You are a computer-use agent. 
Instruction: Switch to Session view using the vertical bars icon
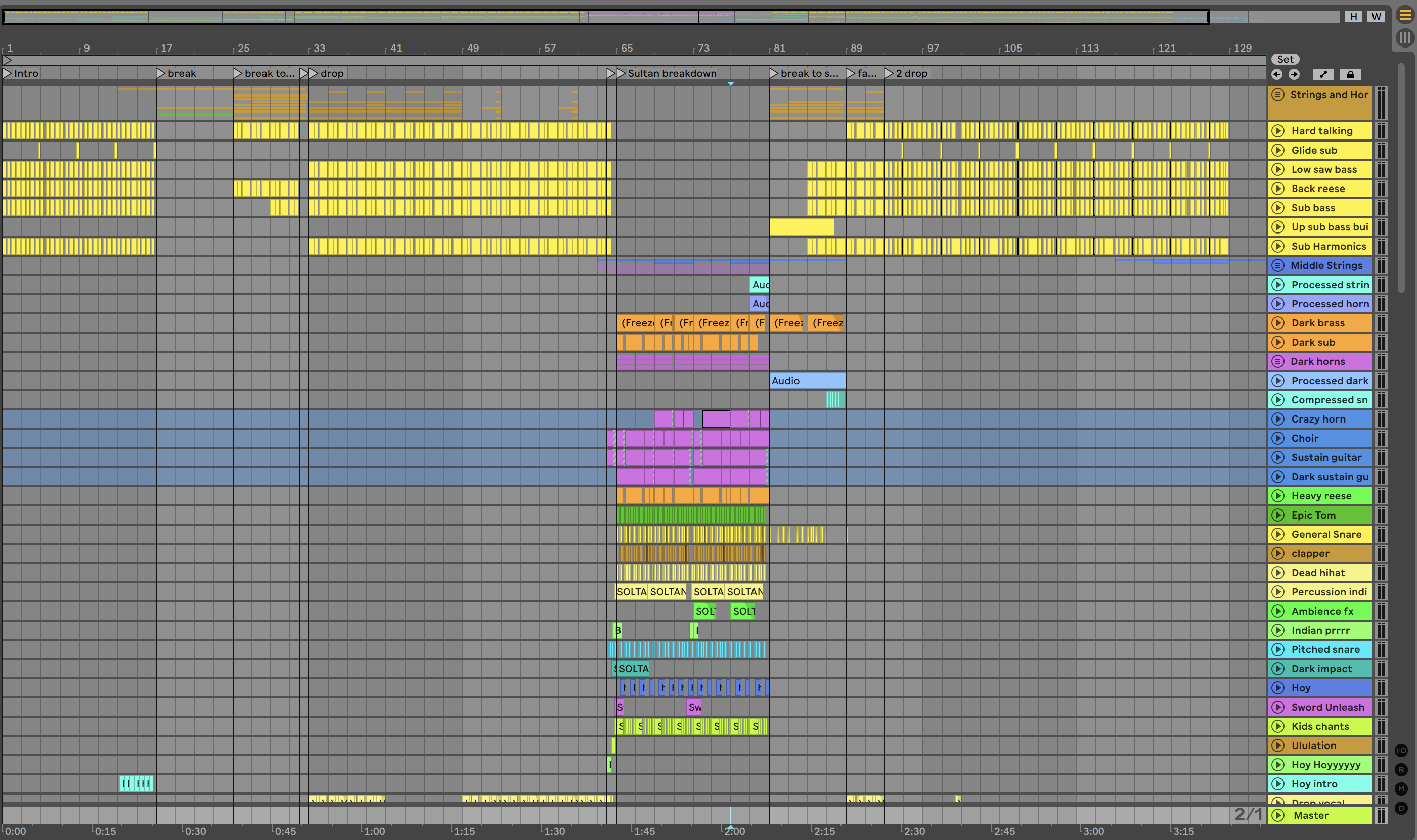click(x=1404, y=38)
